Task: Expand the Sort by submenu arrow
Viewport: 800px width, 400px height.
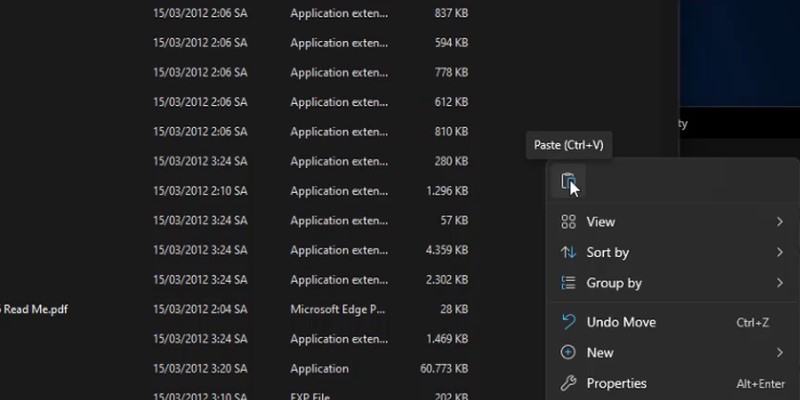Action: [x=780, y=253]
